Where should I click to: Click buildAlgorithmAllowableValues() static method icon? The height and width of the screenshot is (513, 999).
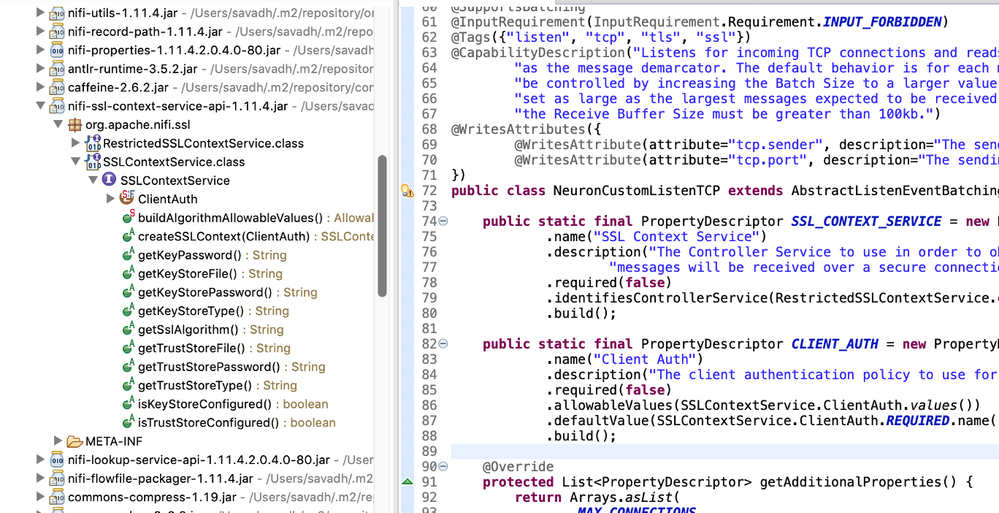[128, 217]
